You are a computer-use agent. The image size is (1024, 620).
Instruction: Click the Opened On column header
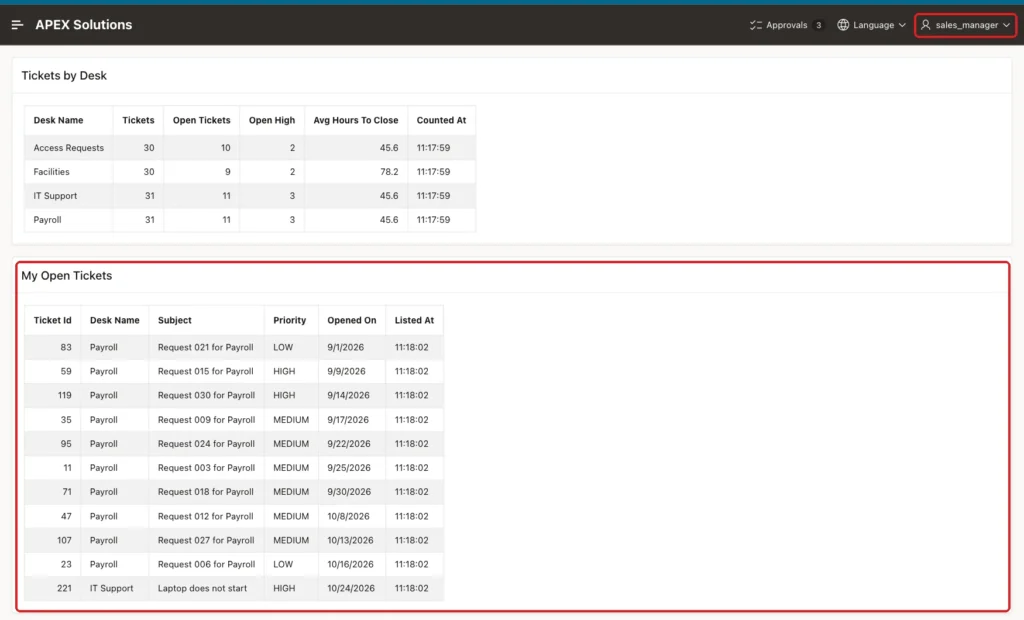[351, 320]
